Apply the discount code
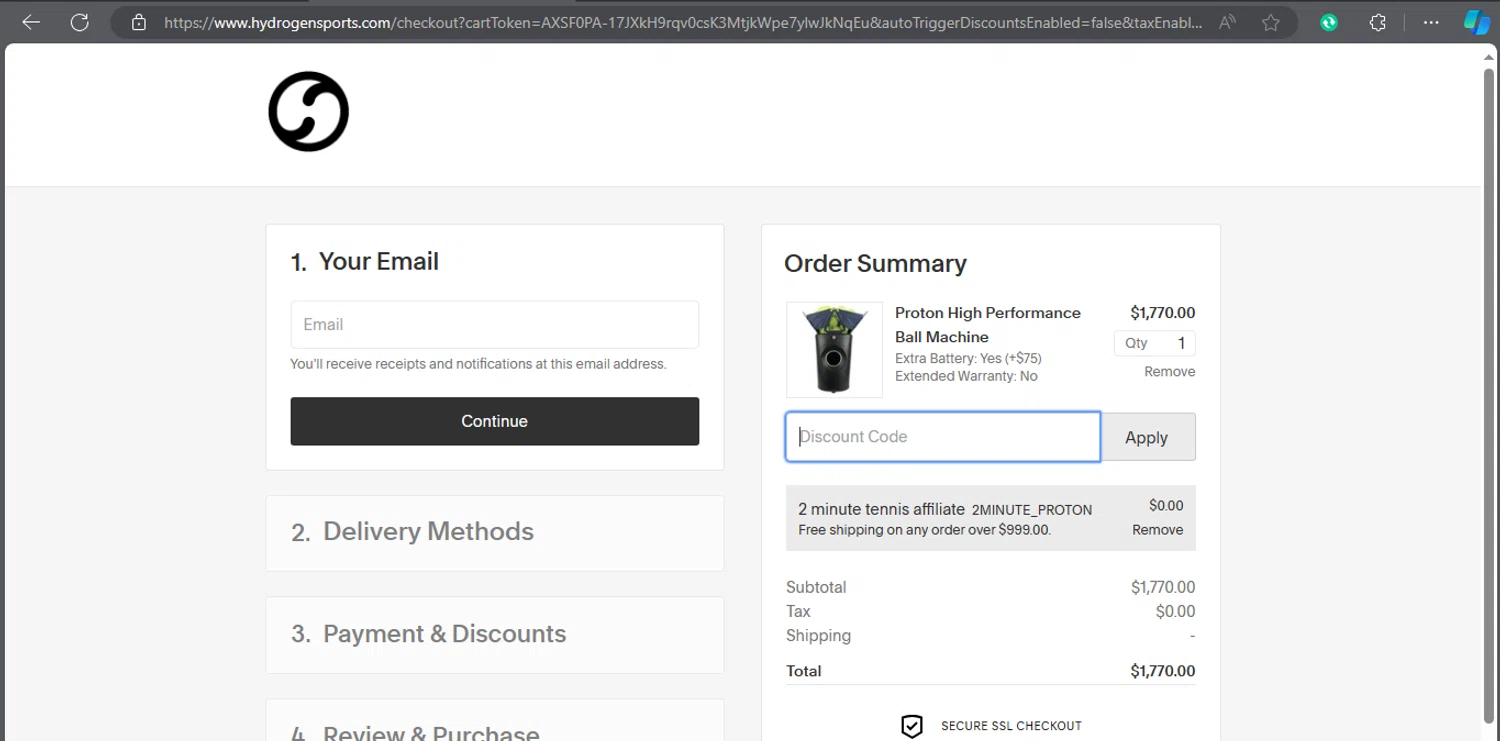The width and height of the screenshot is (1500, 741). [1147, 437]
